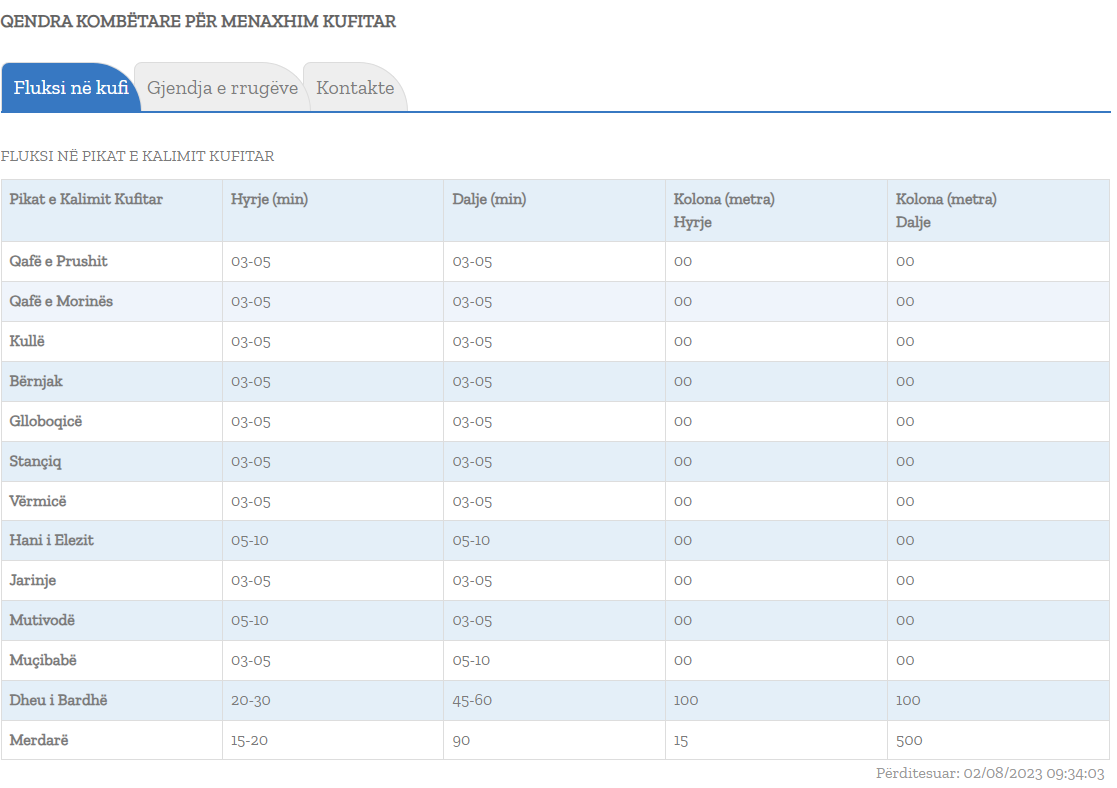Select the Qafë e Prushit row name
This screenshot has width=1117, height=788.
coord(58,261)
